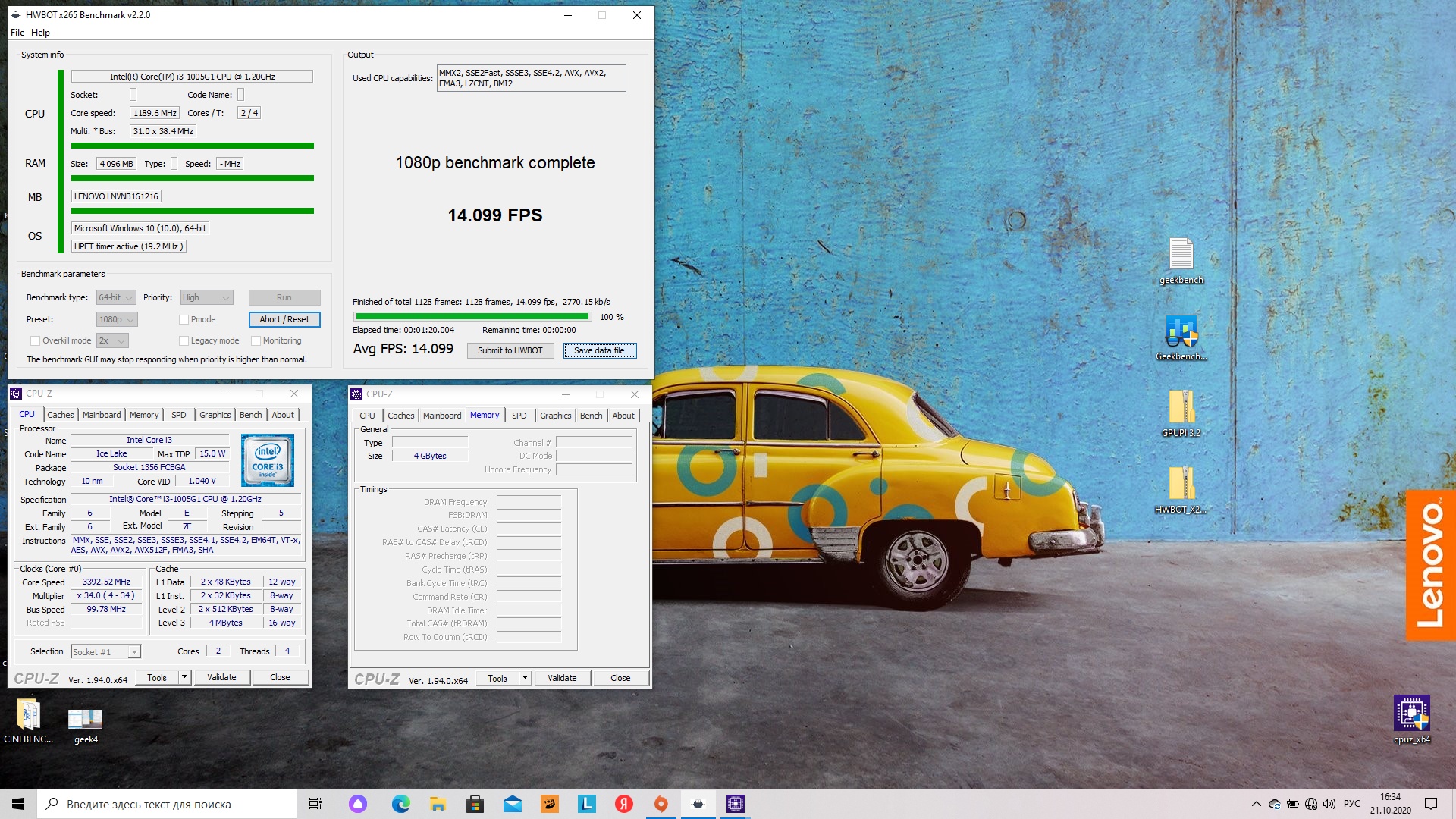Image resolution: width=1456 pixels, height=819 pixels.
Task: Expand Tools arrow in right CPU-Z window
Action: [525, 678]
